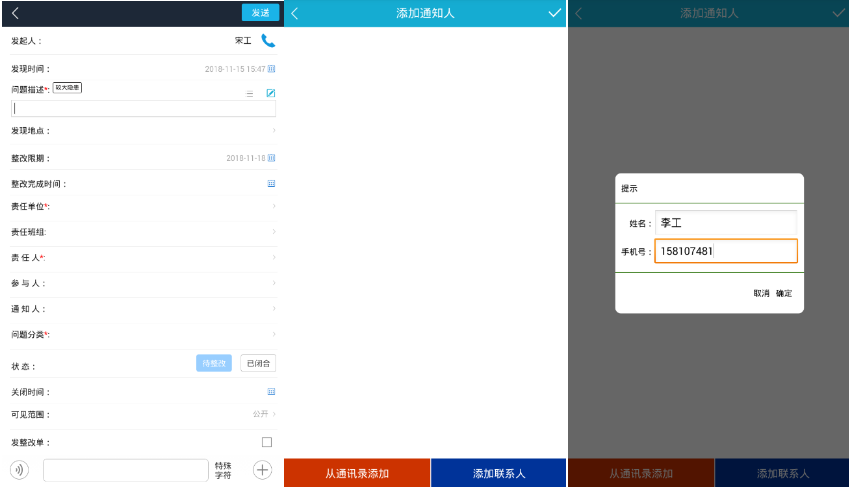Go back from middle 添加通知人 screen
Screen dimensions: 849x487
point(295,14)
